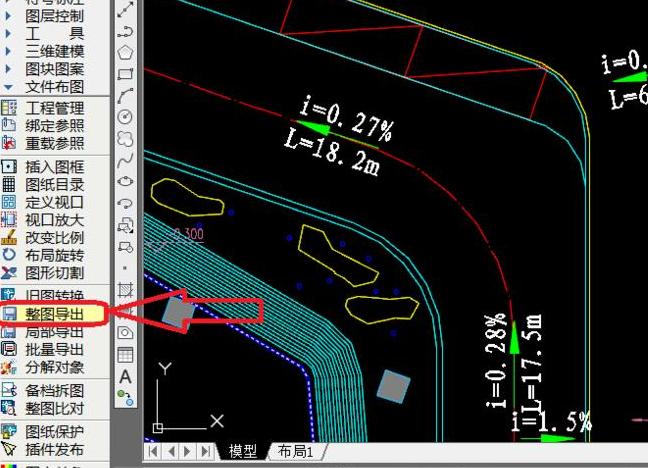This screenshot has width=648, height=468.
Task: Select the Region tool
Action: tap(126, 332)
